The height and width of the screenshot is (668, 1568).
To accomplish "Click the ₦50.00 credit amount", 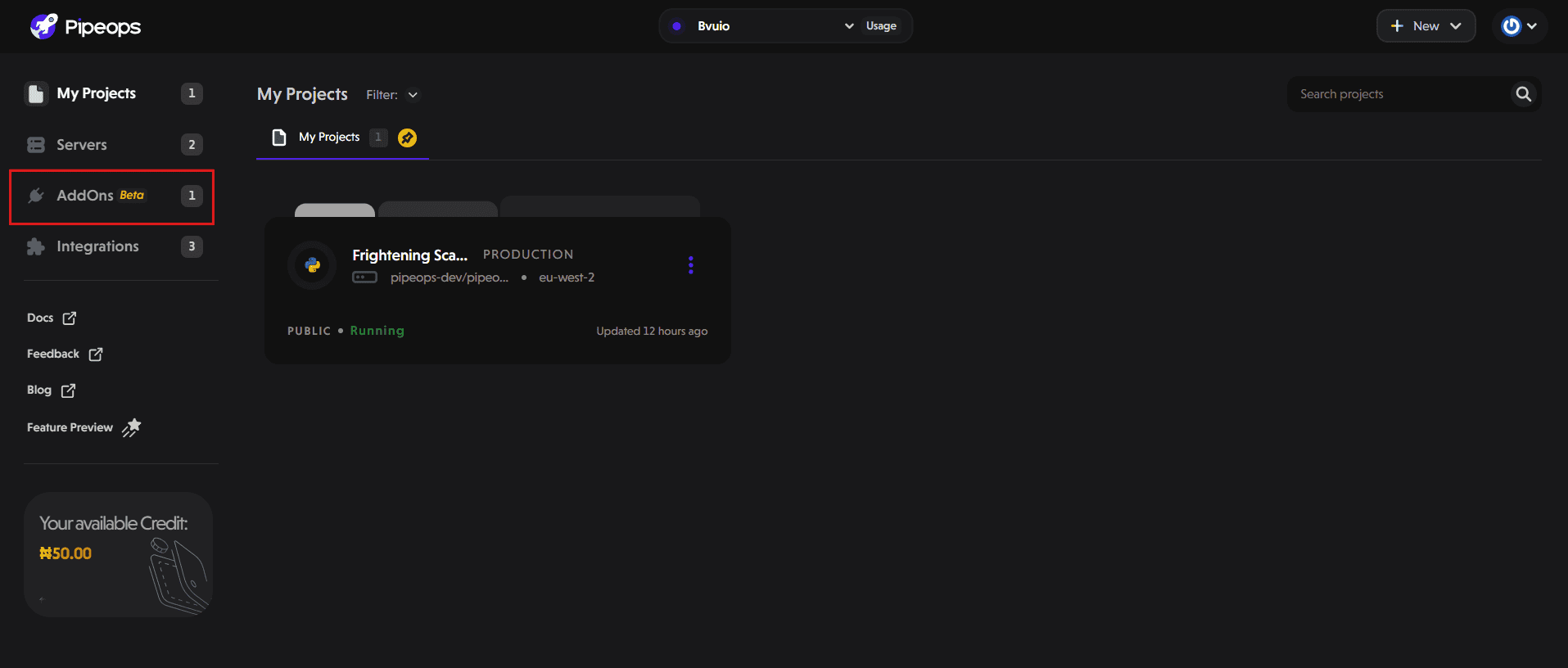I will pos(66,553).
